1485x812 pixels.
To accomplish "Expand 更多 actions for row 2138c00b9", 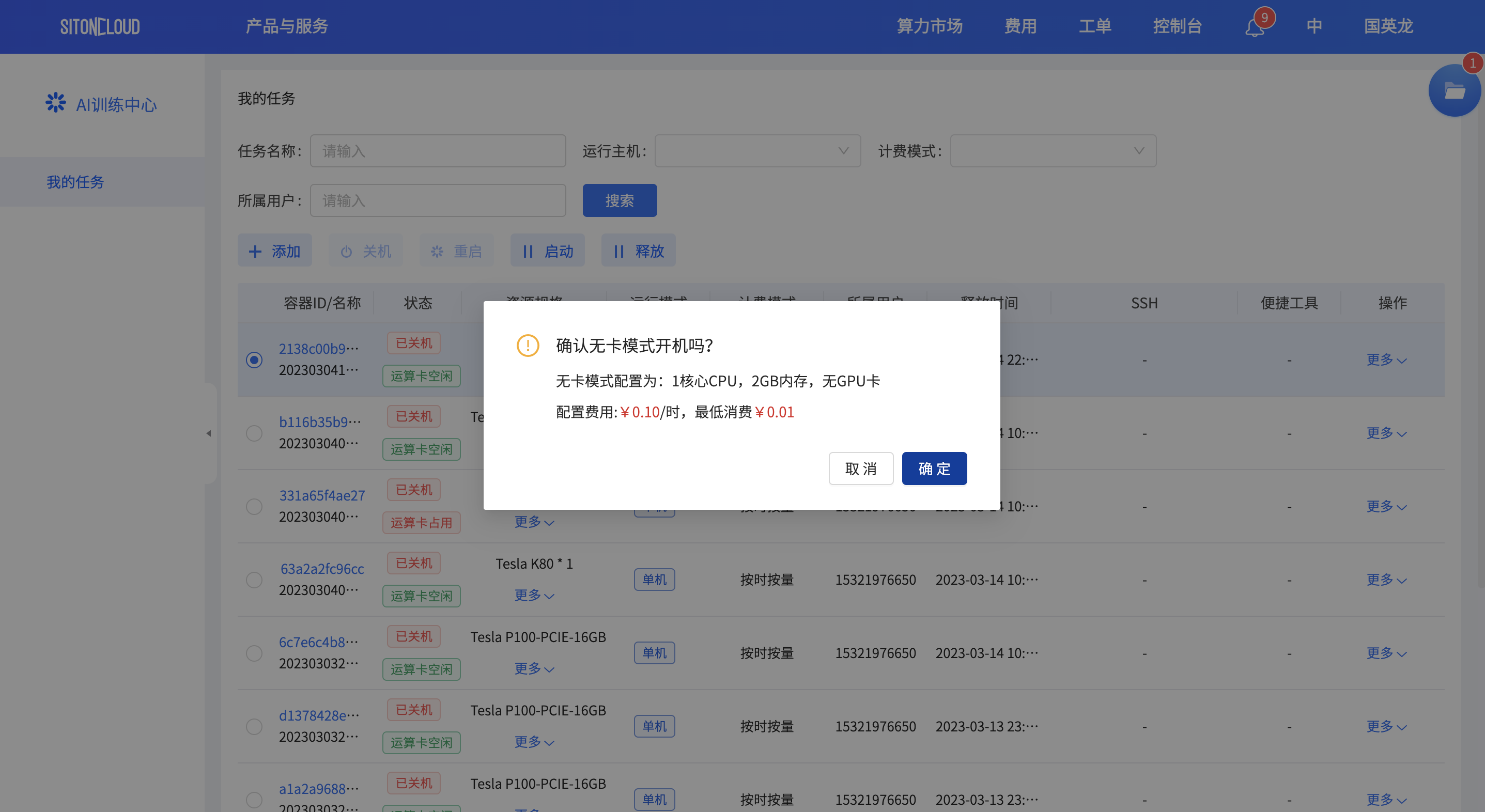I will (x=1386, y=360).
